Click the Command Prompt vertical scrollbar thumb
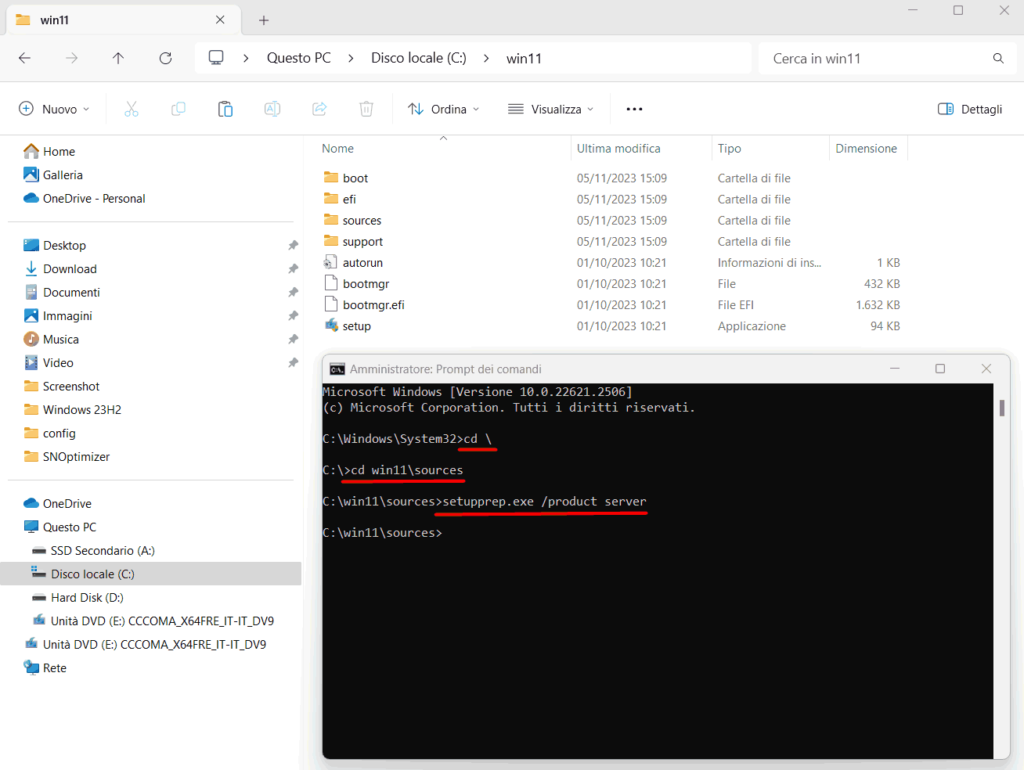Screen dimensions: 1024x770 tap(1002, 408)
